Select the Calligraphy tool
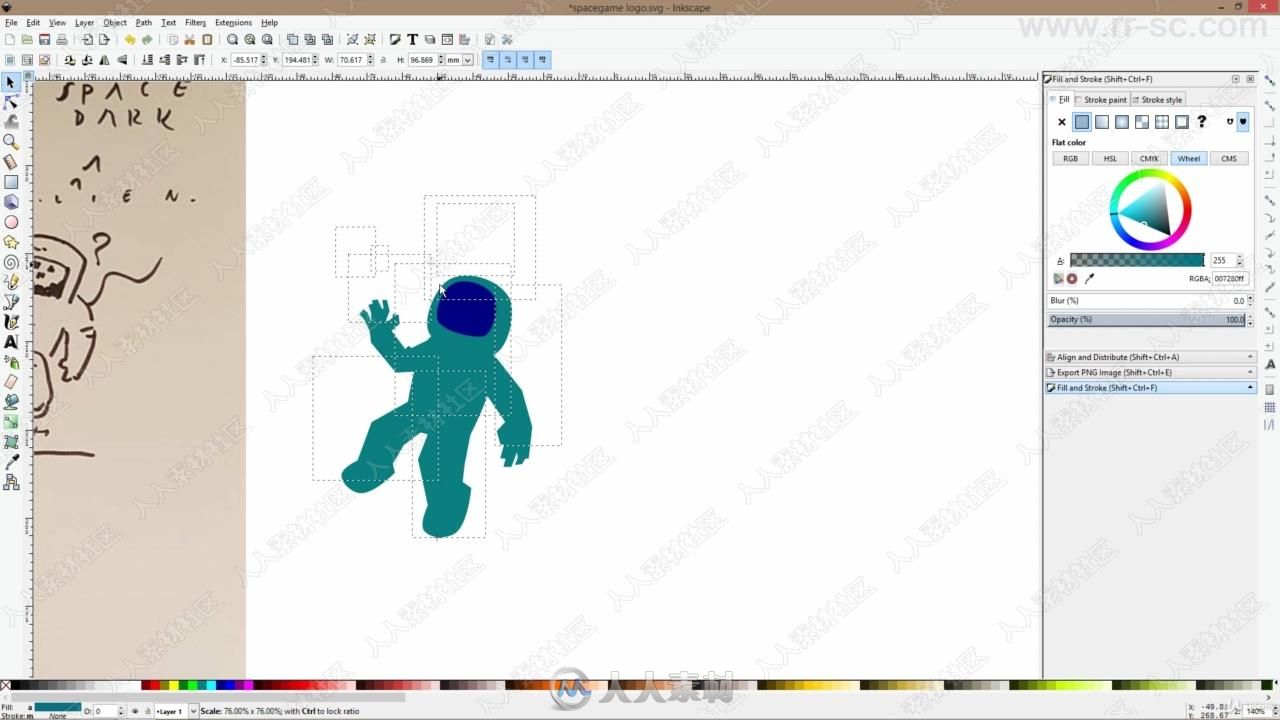 (x=11, y=322)
